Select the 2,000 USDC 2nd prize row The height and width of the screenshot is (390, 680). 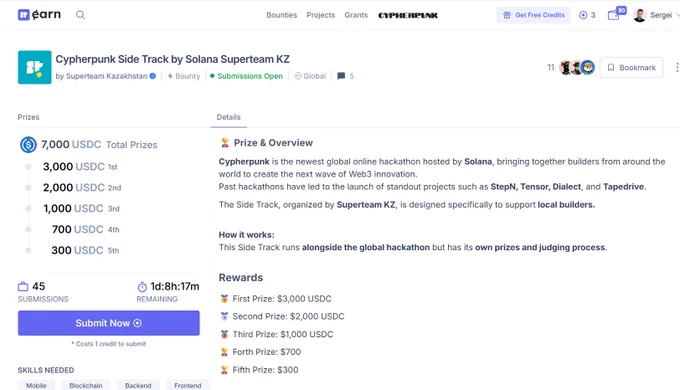point(82,187)
